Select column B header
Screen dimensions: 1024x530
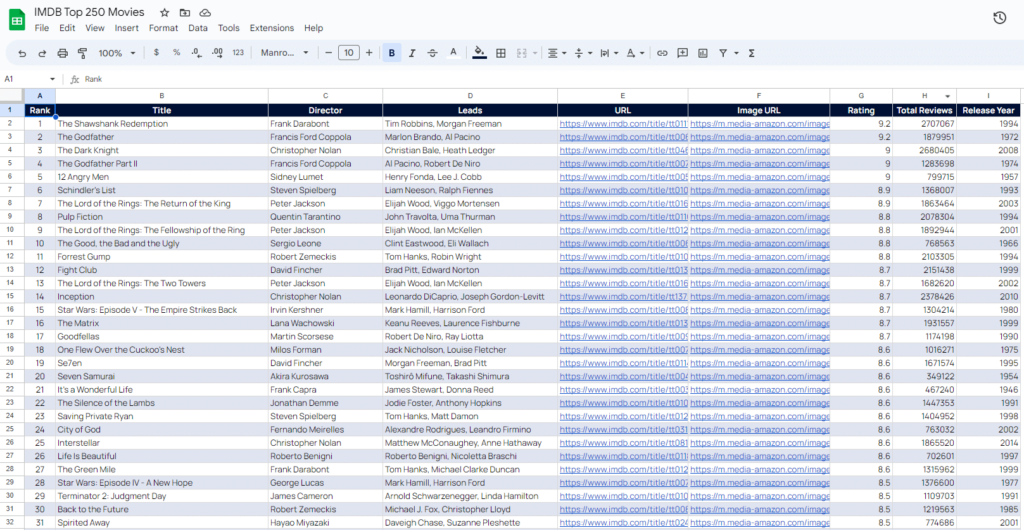(x=162, y=95)
